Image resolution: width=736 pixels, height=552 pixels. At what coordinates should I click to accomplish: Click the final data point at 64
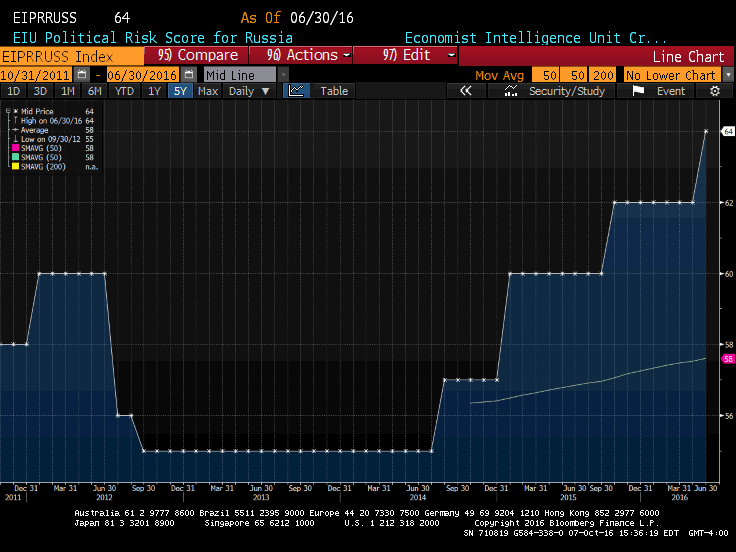pos(706,131)
